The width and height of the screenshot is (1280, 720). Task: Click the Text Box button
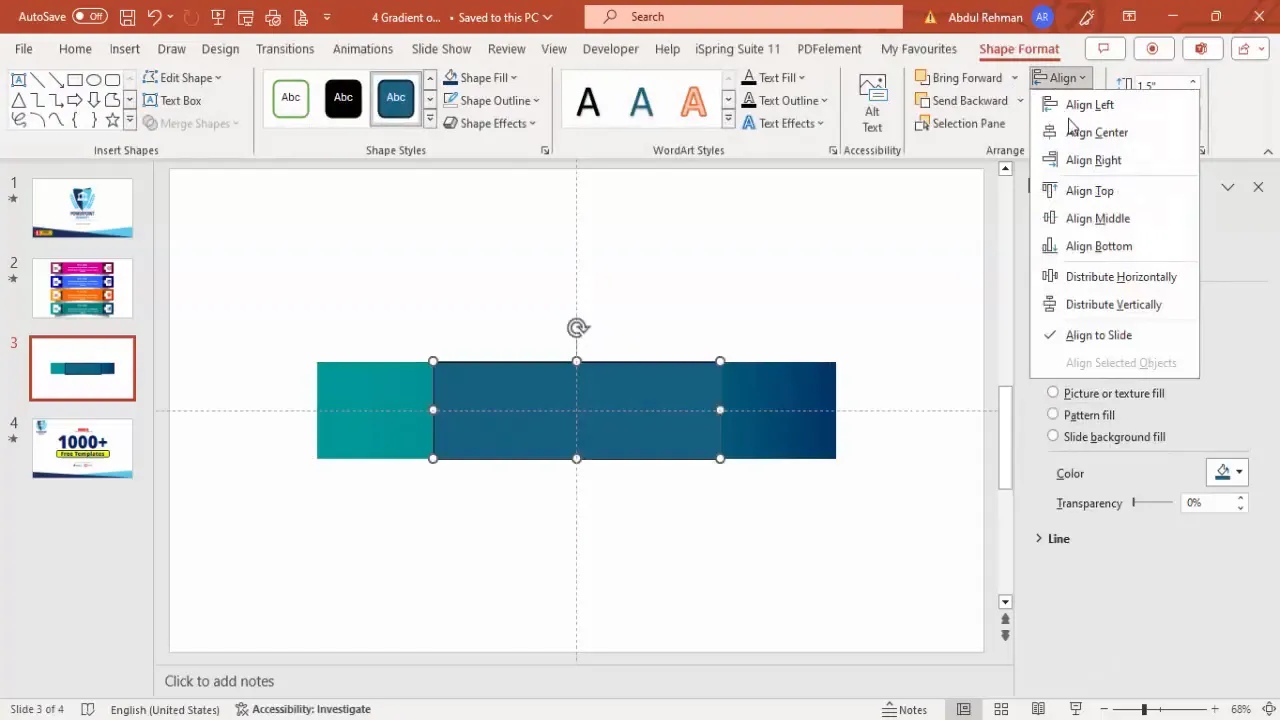172,100
